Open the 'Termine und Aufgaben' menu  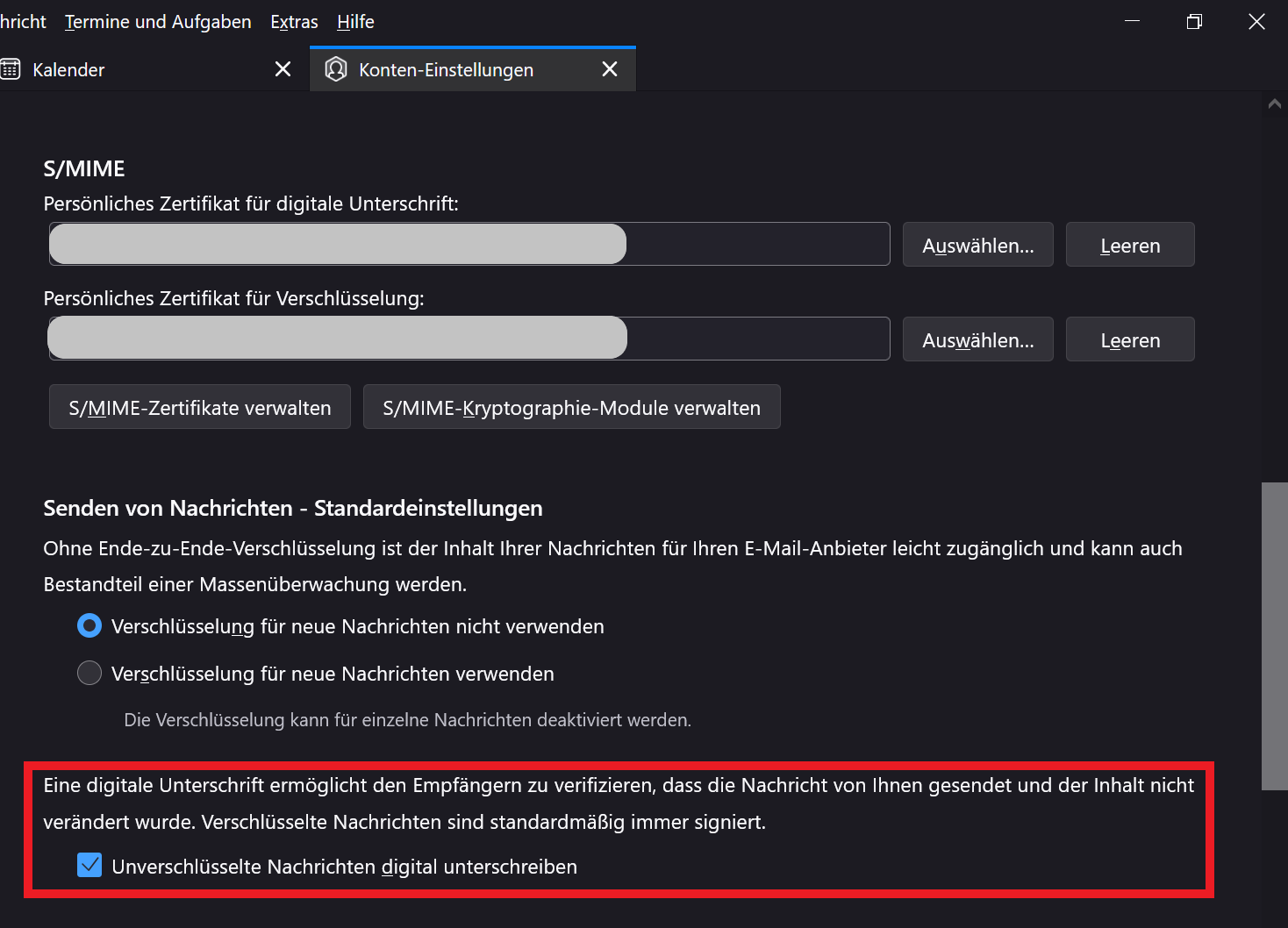(158, 22)
